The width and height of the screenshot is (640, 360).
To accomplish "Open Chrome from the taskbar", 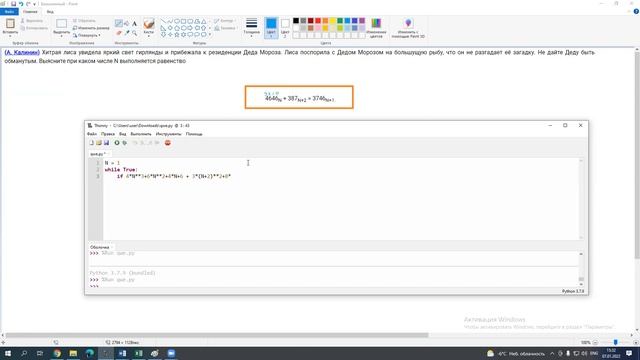I will [x=57, y=353].
